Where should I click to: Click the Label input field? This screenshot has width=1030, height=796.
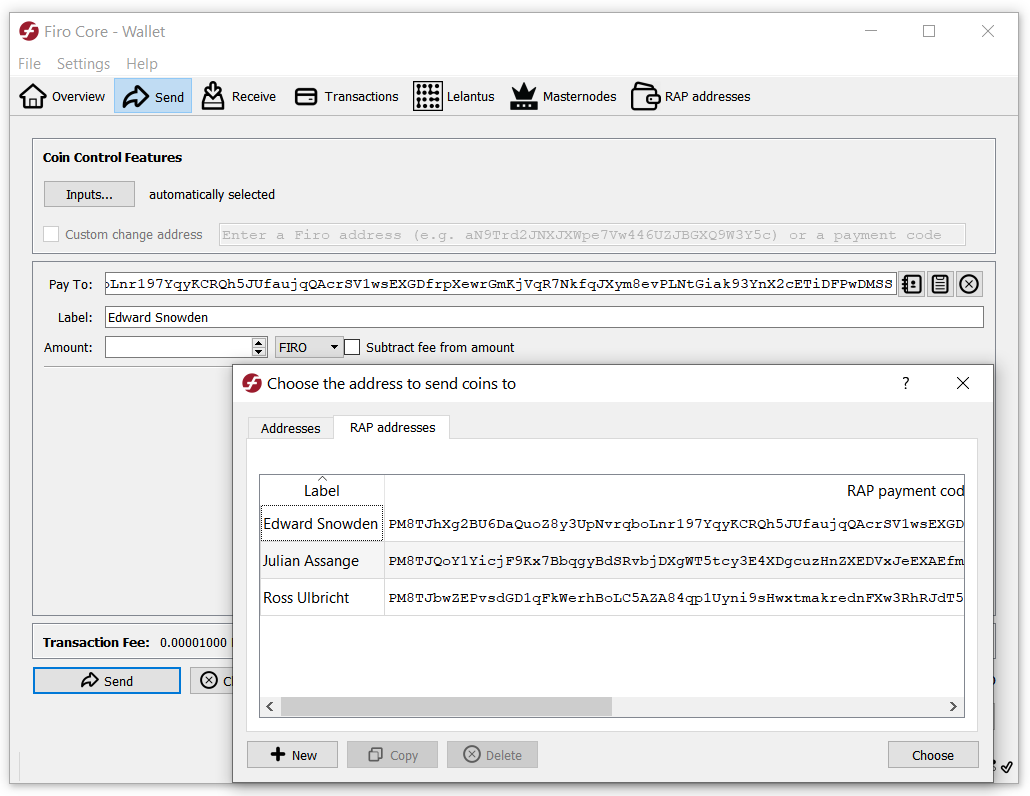(x=544, y=317)
